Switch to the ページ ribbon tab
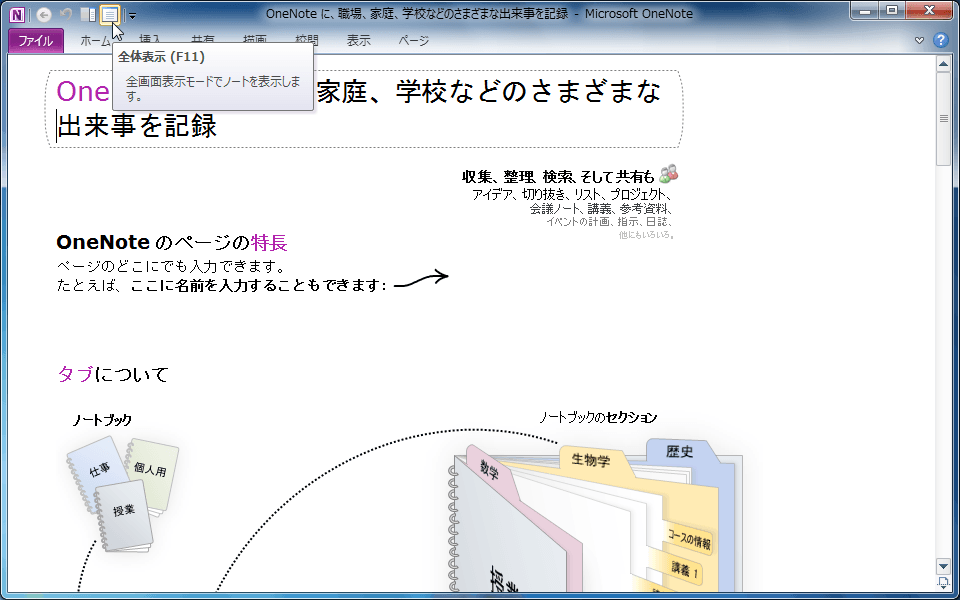Image resolution: width=960 pixels, height=600 pixels. (413, 40)
